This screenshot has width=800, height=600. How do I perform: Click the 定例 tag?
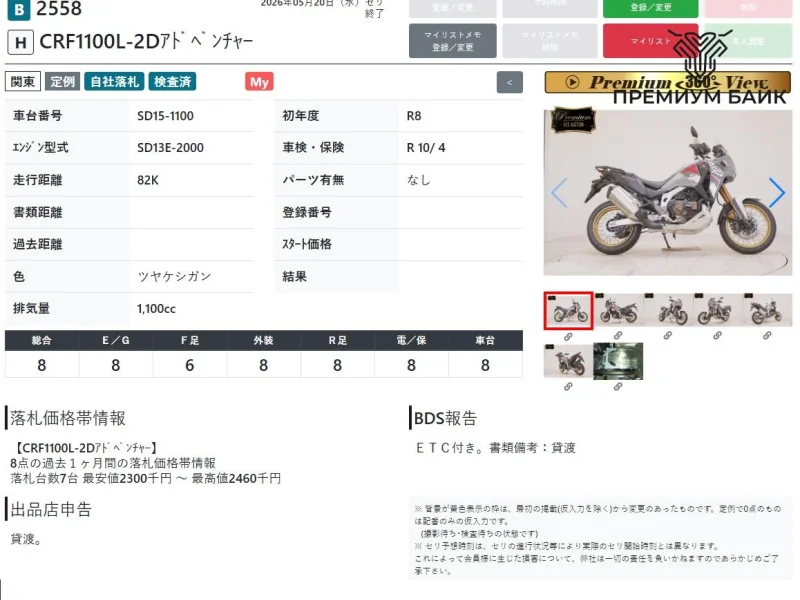coord(63,82)
